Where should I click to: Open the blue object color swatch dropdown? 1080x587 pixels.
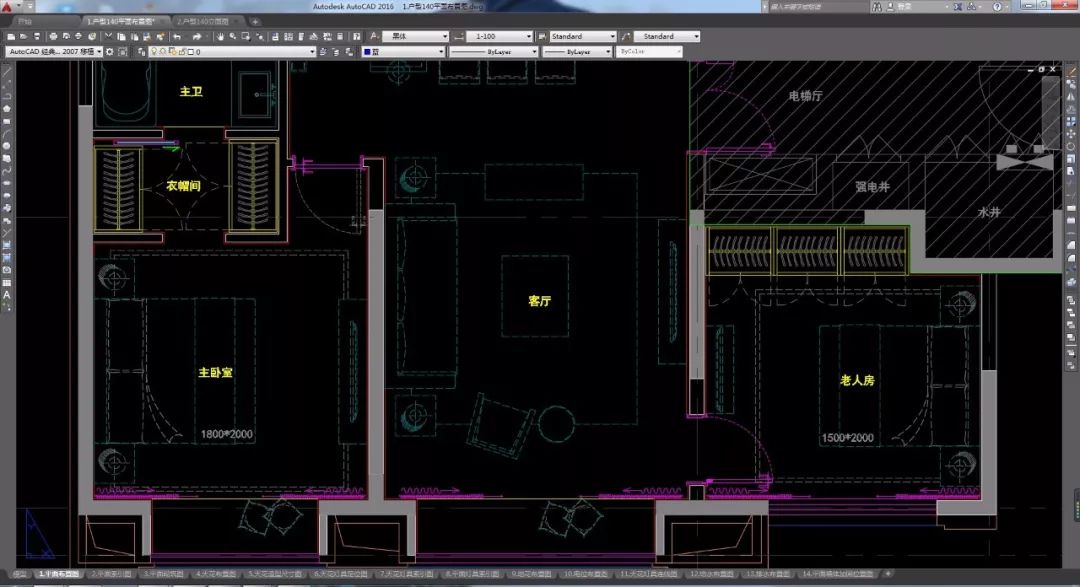400,51
